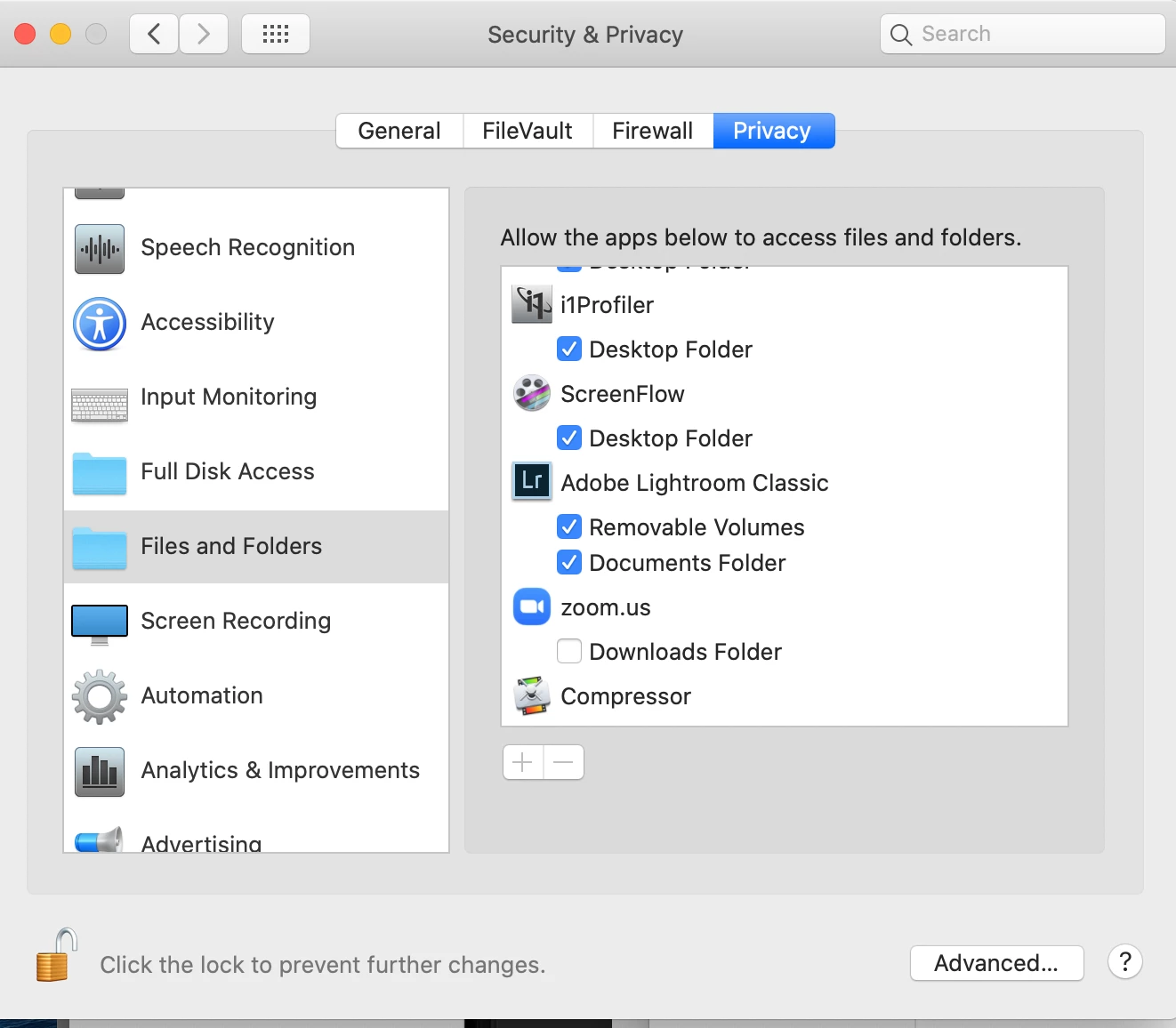This screenshot has width=1176, height=1028.
Task: Click the Adobe Lightroom Classic Lr icon
Action: [x=532, y=481]
